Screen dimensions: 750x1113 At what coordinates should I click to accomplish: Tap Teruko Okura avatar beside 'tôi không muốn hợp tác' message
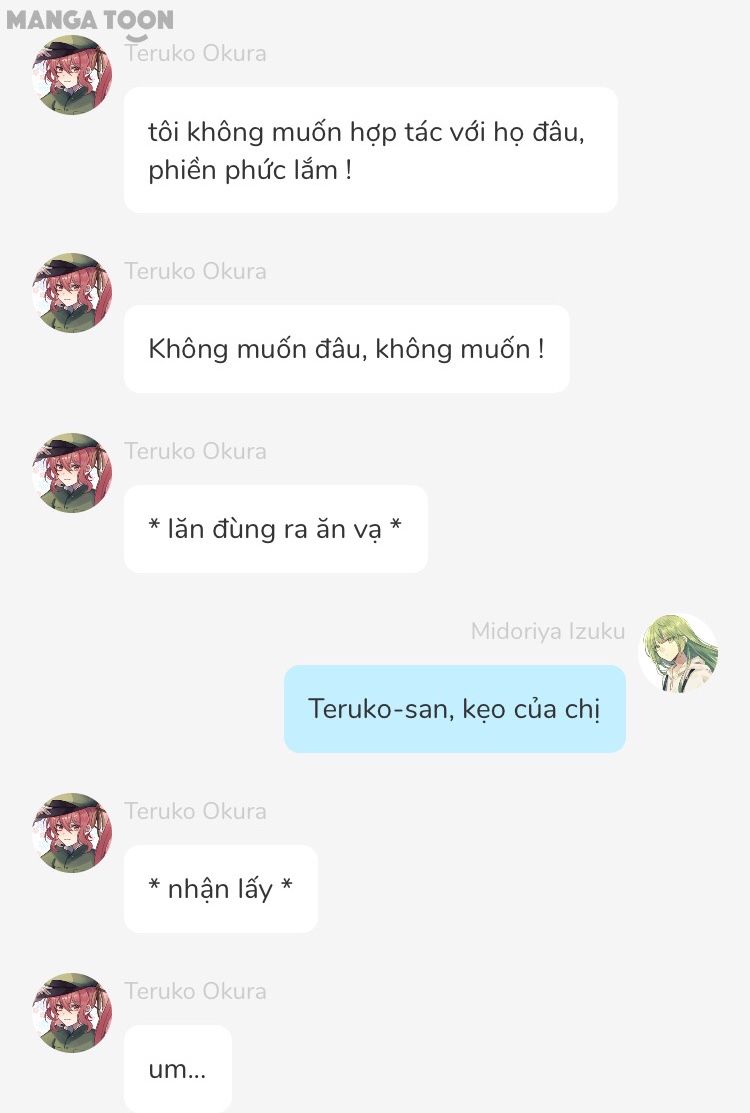[72, 75]
